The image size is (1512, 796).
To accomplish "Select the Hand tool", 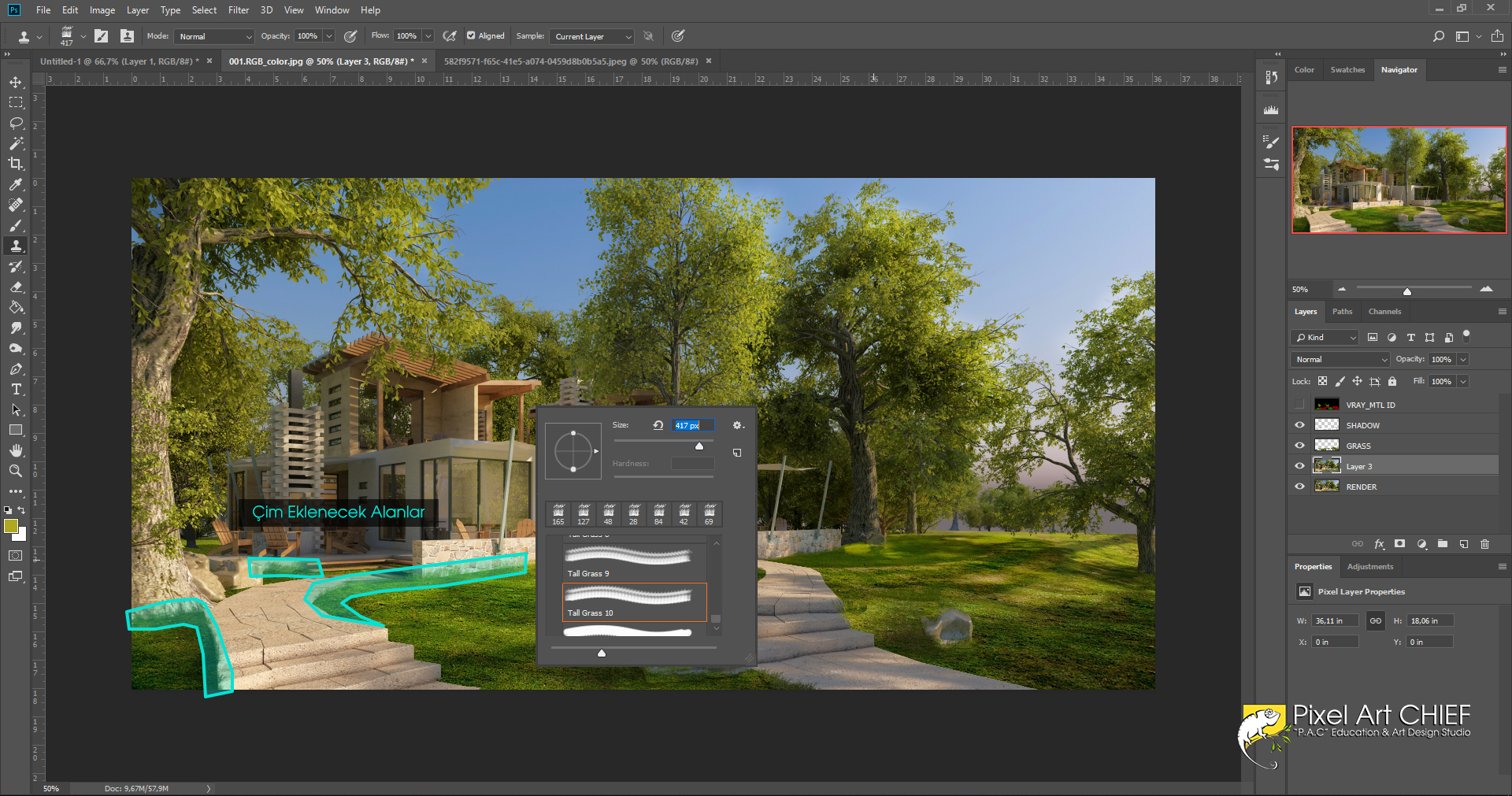I will point(16,450).
